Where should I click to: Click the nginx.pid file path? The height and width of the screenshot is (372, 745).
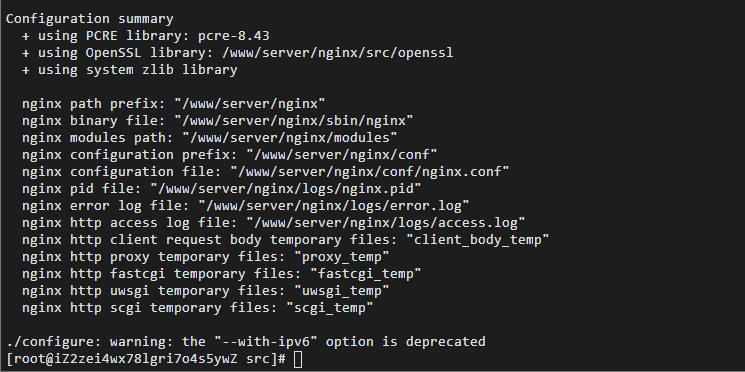286,189
